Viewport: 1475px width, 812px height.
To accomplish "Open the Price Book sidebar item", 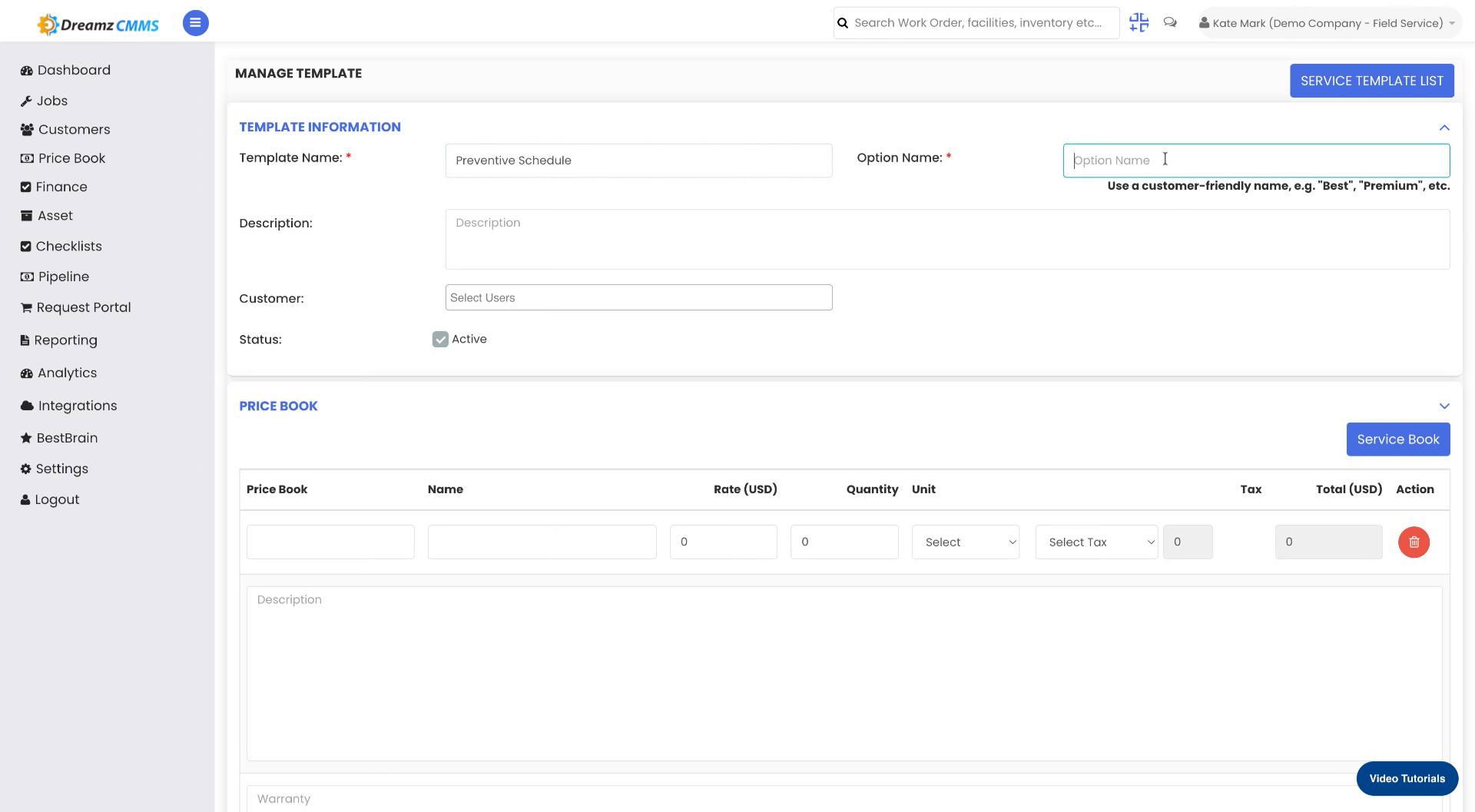I will (71, 158).
